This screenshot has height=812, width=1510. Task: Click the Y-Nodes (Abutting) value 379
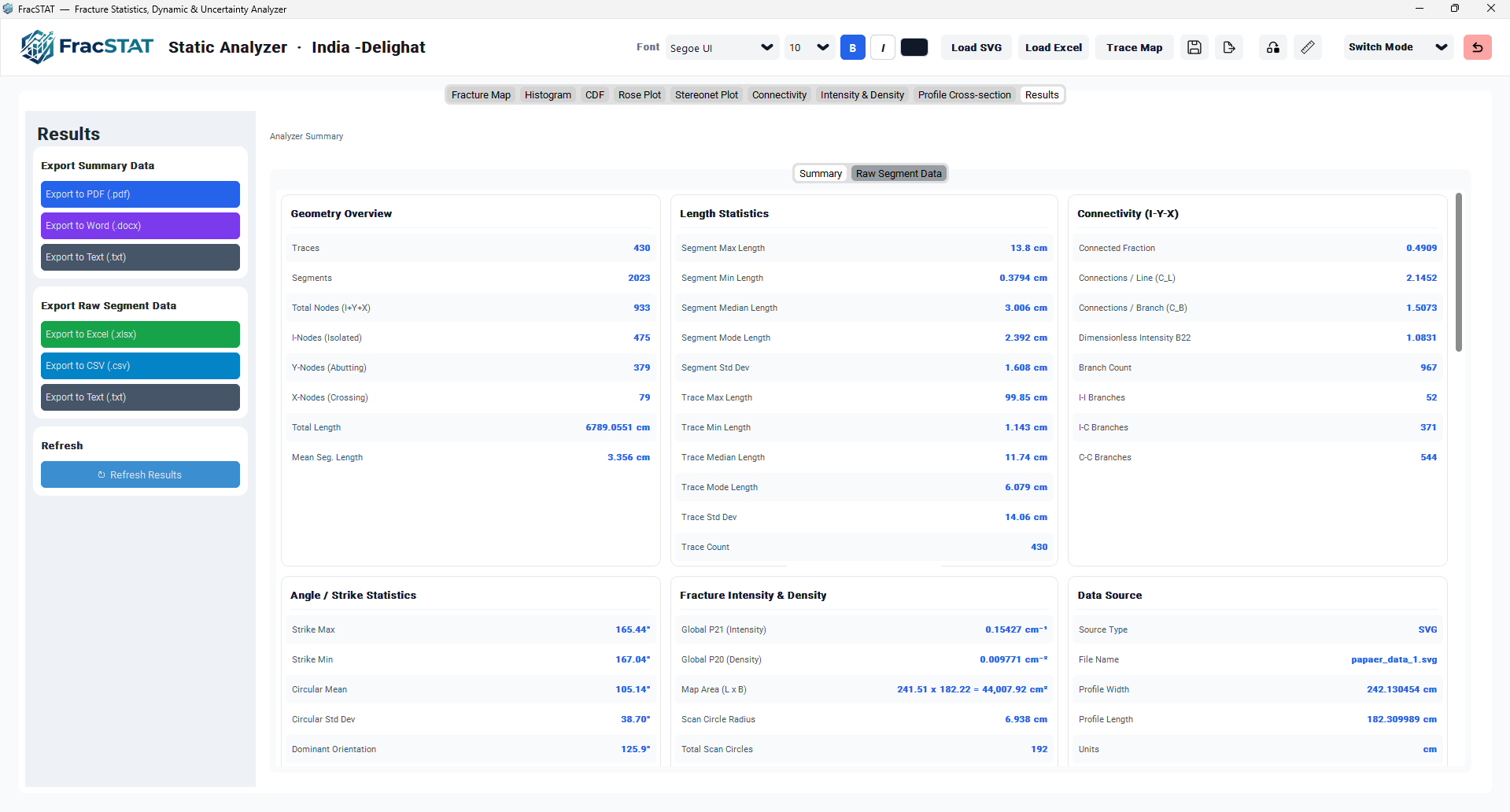point(641,367)
